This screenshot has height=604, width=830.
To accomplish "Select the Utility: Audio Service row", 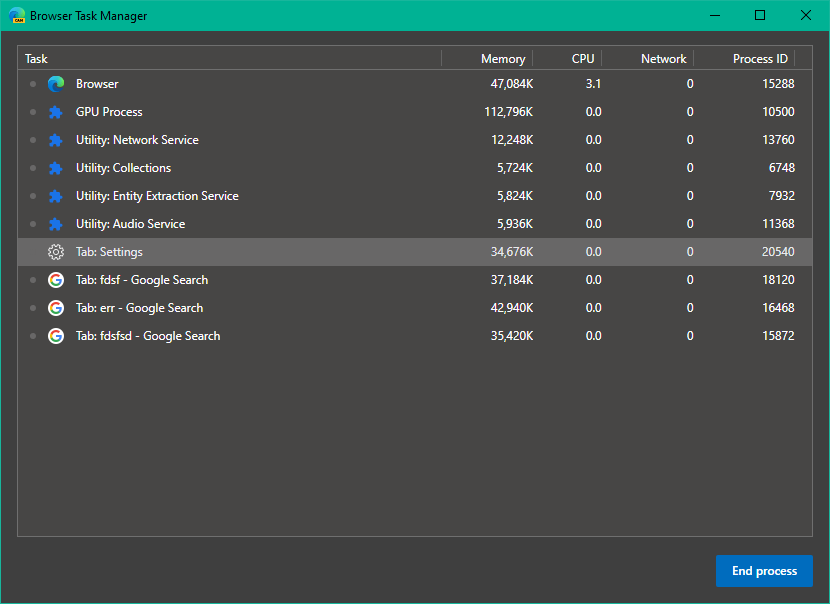I will pos(415,224).
